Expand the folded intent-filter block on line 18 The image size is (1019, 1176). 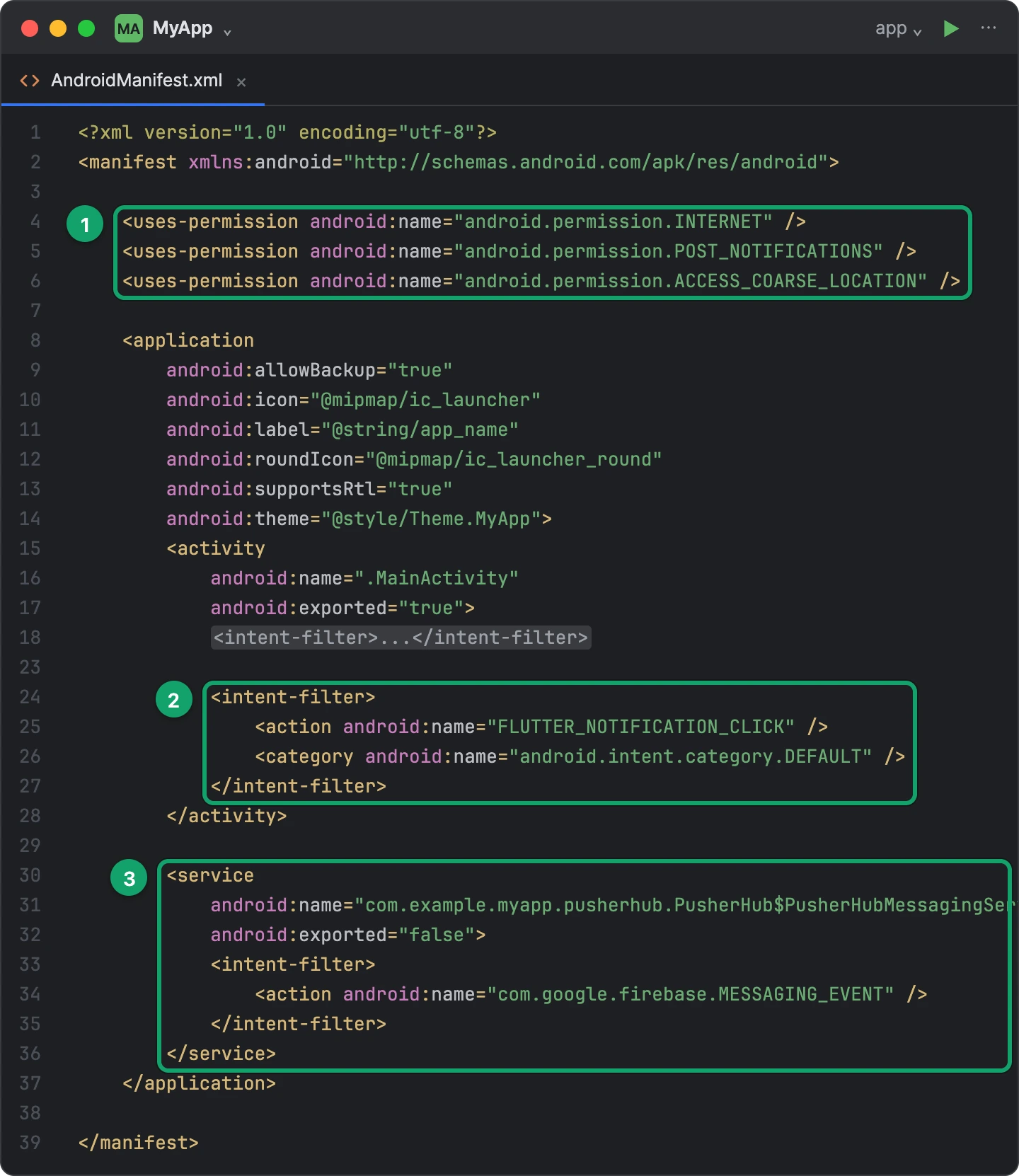point(401,638)
